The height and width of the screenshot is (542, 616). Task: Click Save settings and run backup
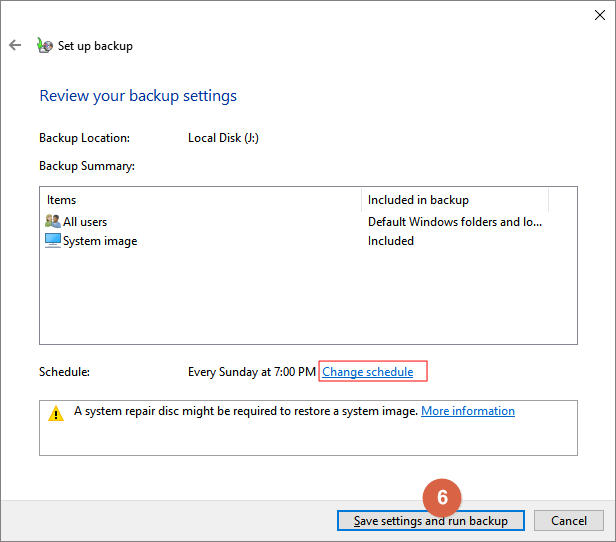click(430, 521)
